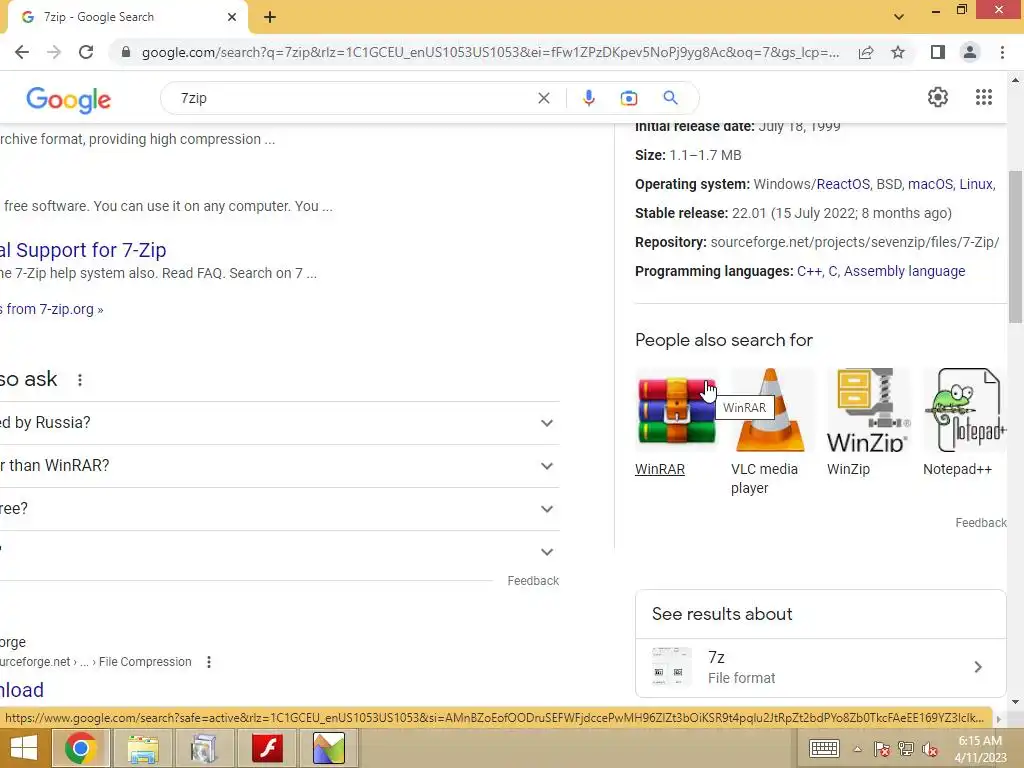Open the clock showing 6:15 AM
1024x768 pixels.
point(980,748)
